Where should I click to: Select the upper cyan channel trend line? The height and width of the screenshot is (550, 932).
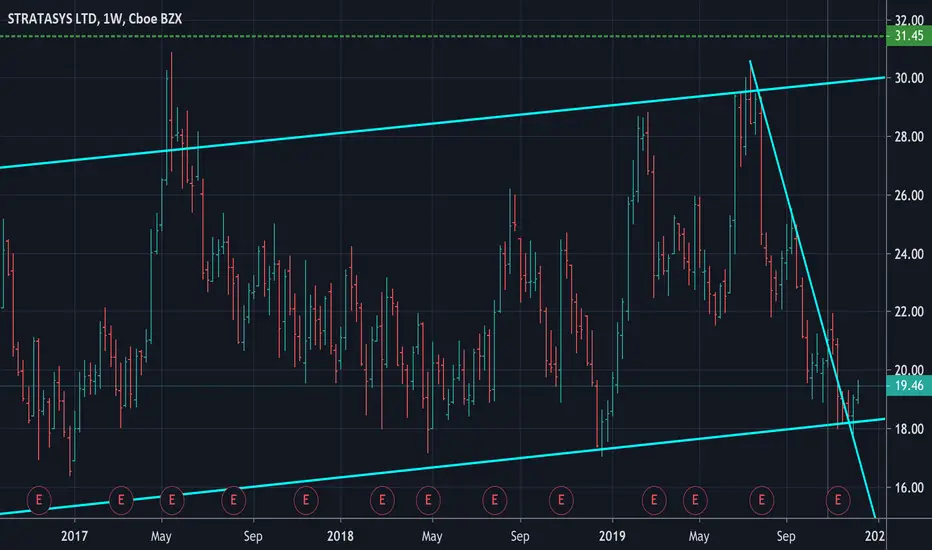point(443,122)
